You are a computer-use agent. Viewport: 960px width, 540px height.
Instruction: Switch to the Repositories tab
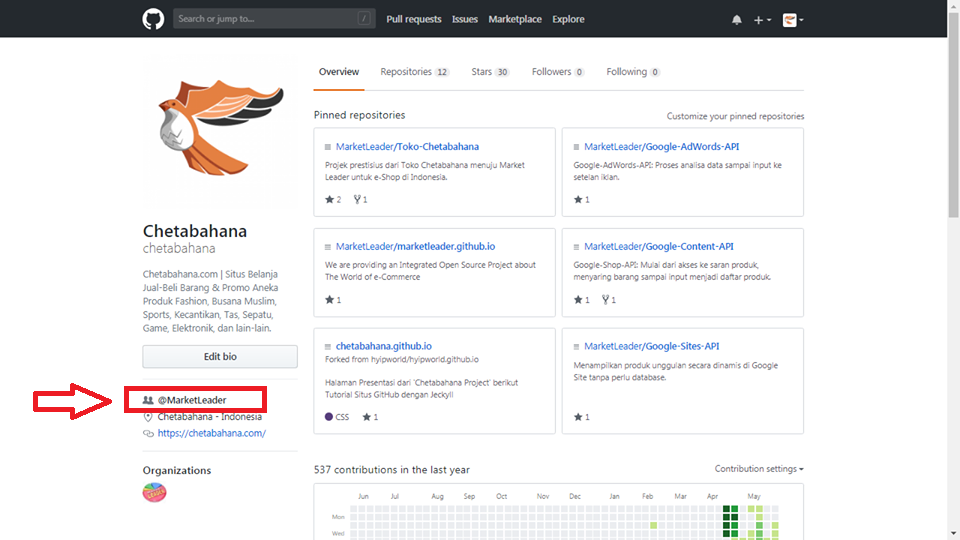coord(414,72)
